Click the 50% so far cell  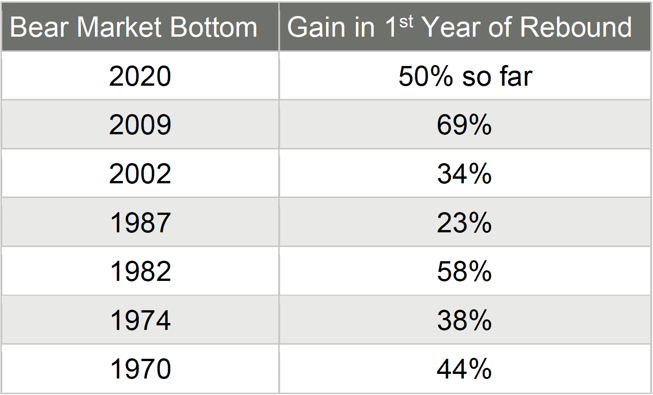coord(465,75)
